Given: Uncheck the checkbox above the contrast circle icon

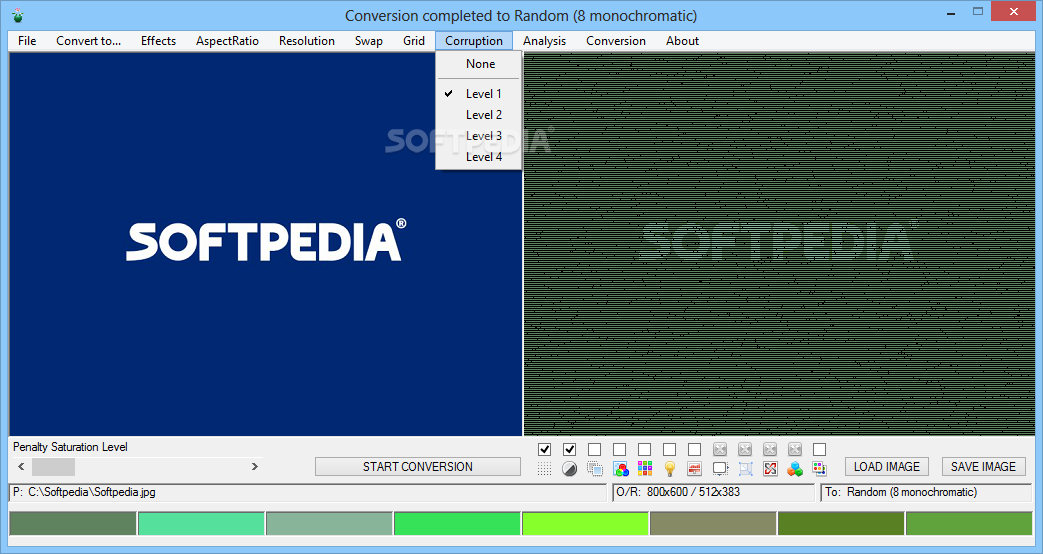Looking at the screenshot, I should click(x=569, y=450).
